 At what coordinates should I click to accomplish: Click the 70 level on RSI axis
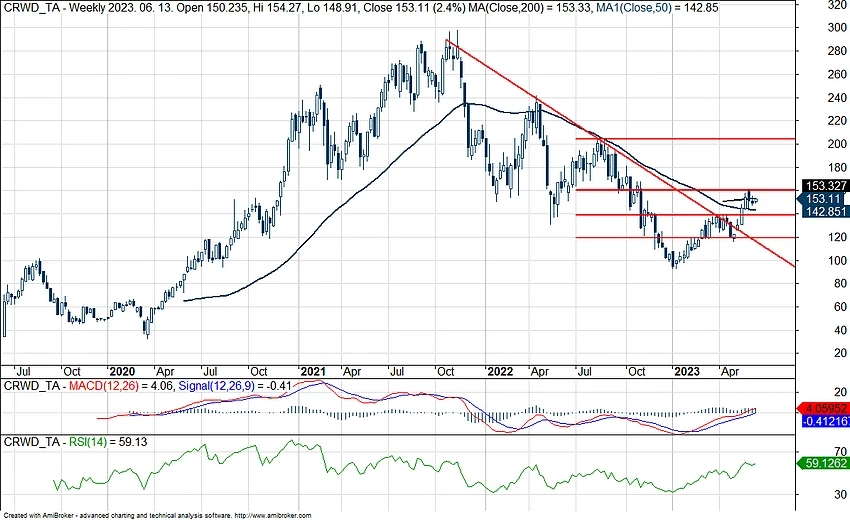tap(840, 452)
